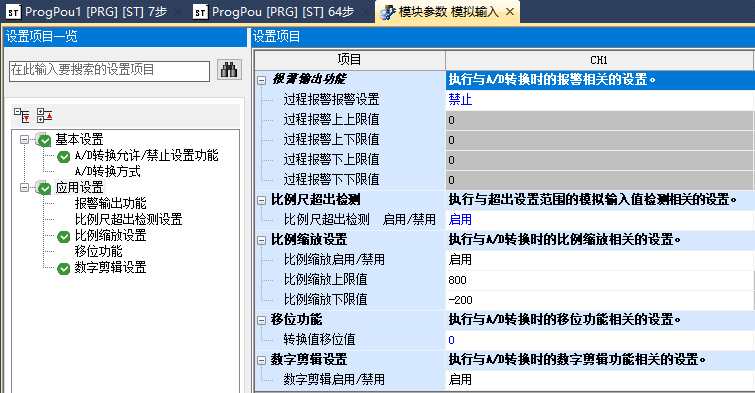Click 比例缩放下限值 cell showing -200
755x393 pixels.
click(599, 300)
